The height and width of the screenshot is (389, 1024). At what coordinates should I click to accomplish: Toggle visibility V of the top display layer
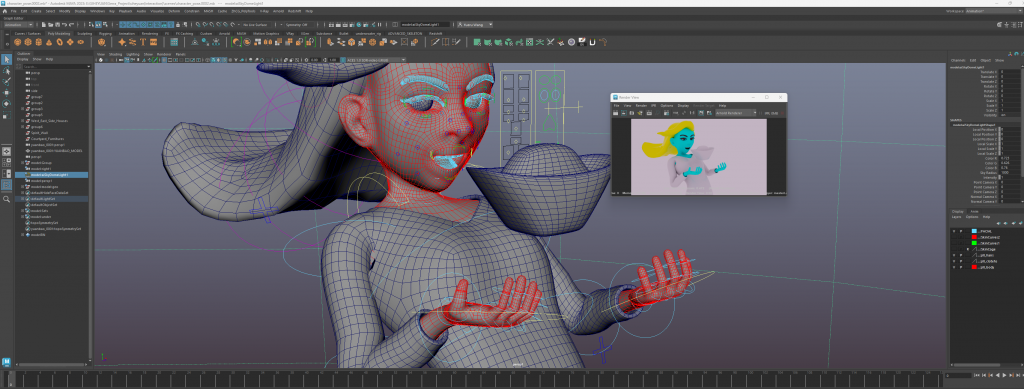(953, 231)
